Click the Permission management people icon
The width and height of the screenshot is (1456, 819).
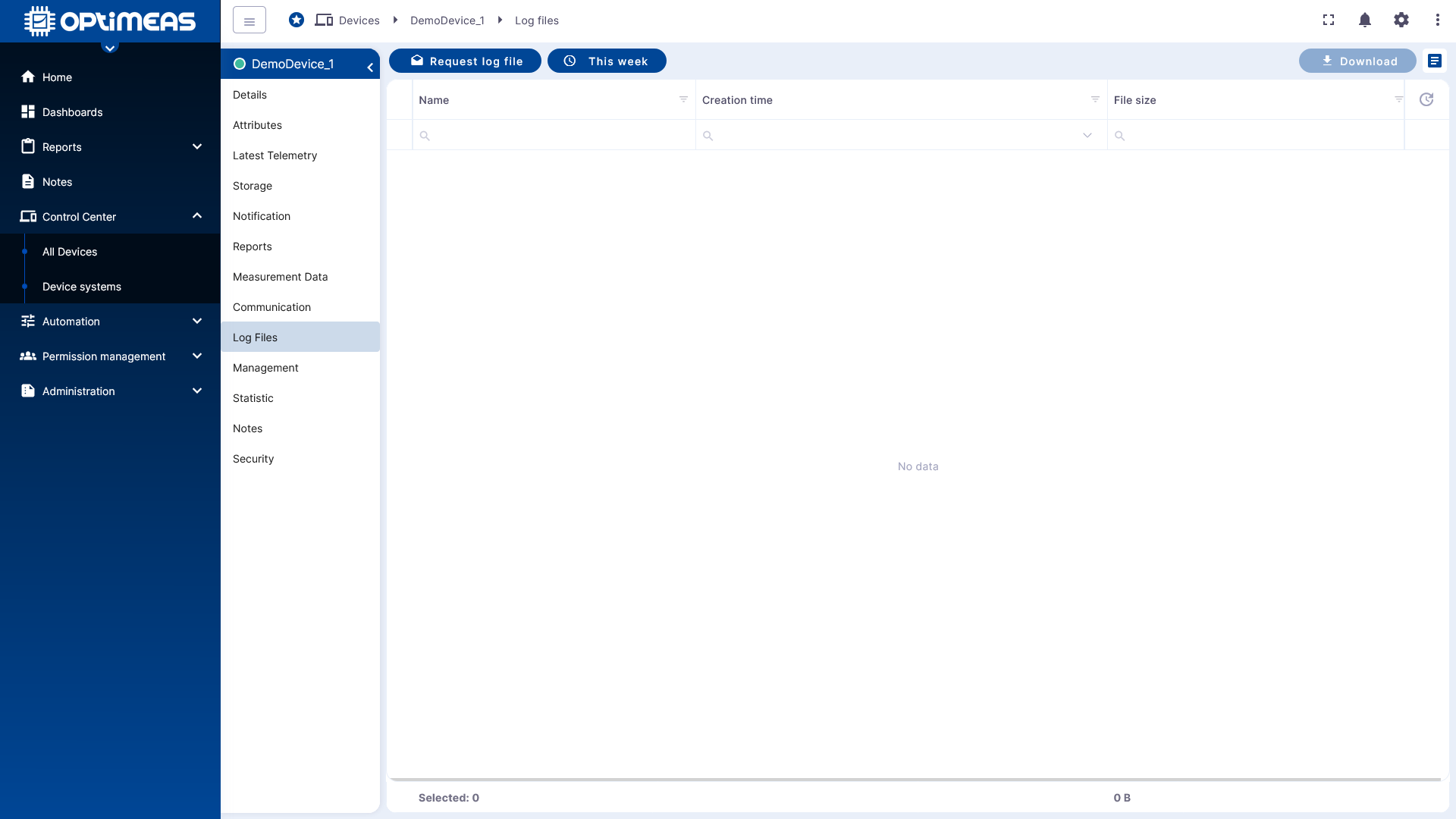(28, 356)
